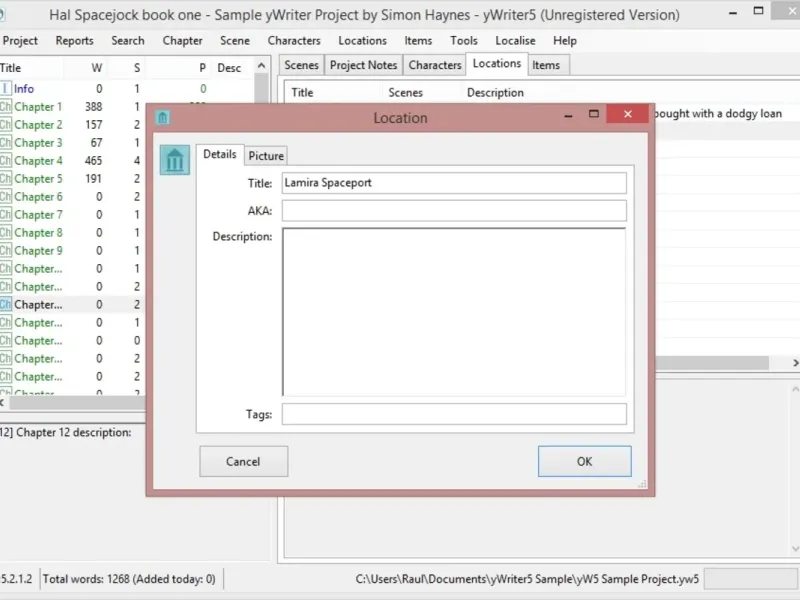Click the Chapter 8 row icon

tap(5, 233)
